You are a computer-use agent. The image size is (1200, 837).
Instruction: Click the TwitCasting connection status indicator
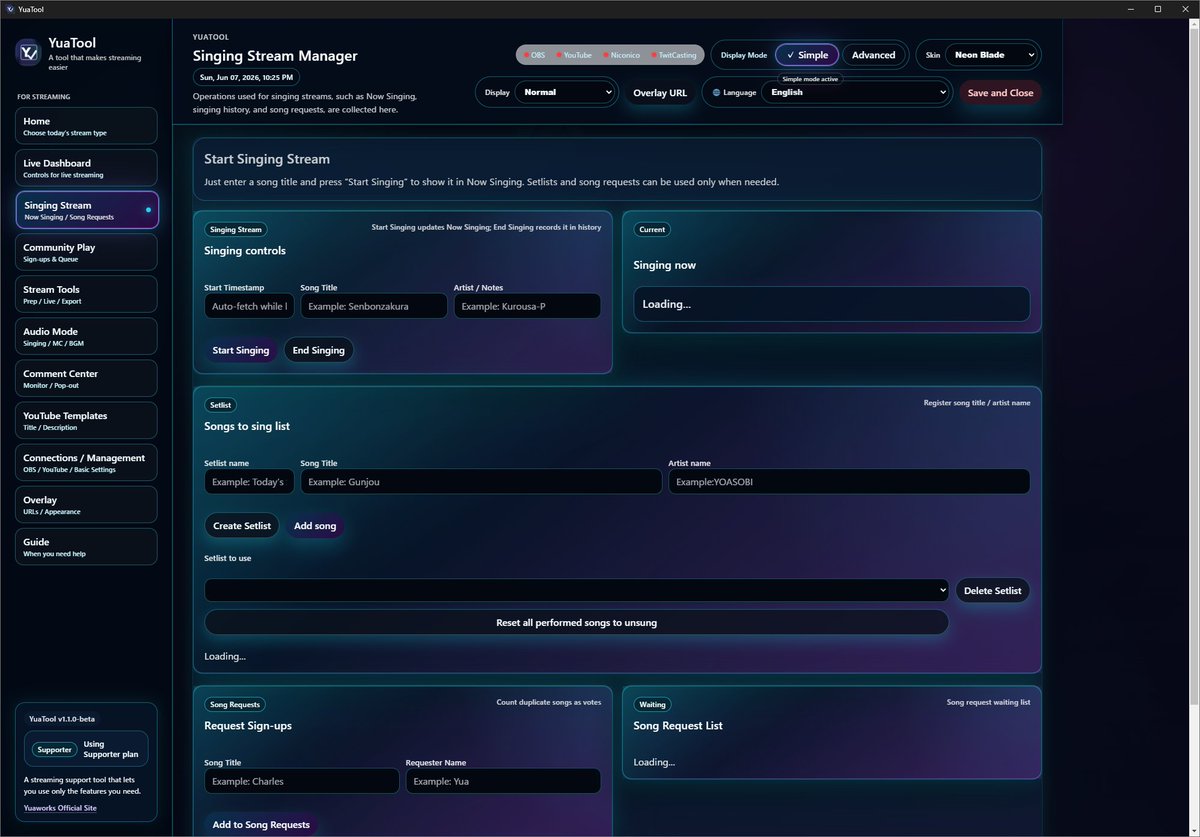(674, 55)
